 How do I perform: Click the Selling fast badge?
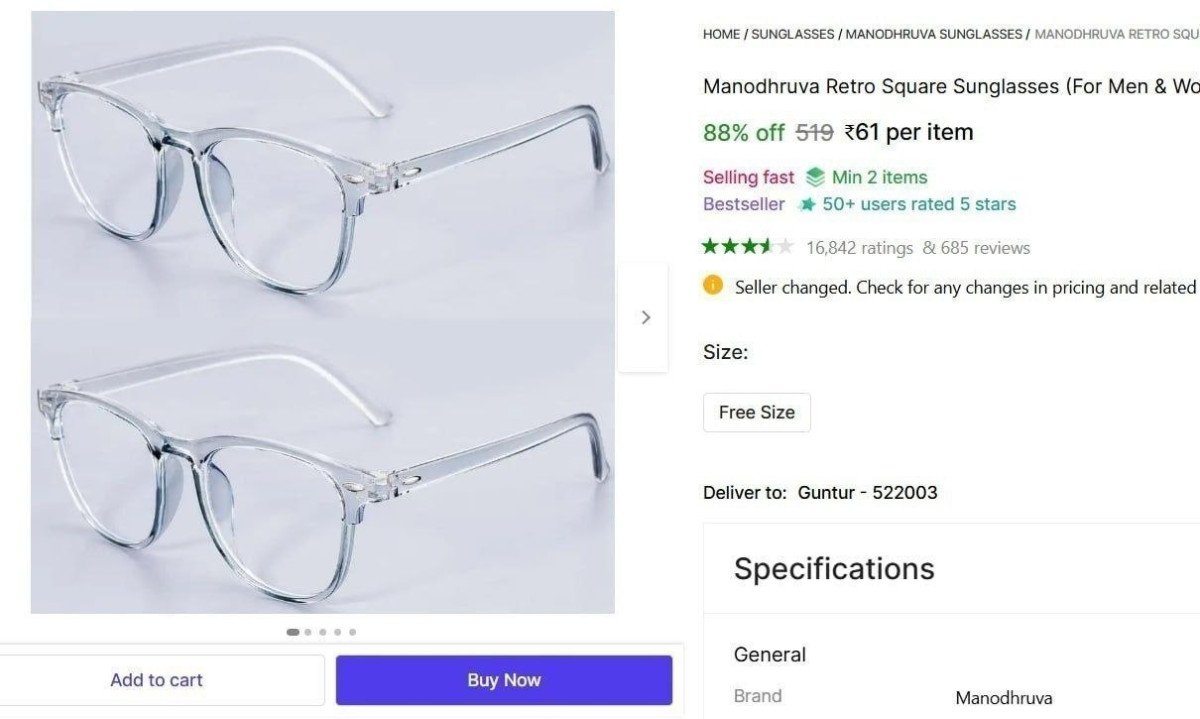(x=748, y=177)
